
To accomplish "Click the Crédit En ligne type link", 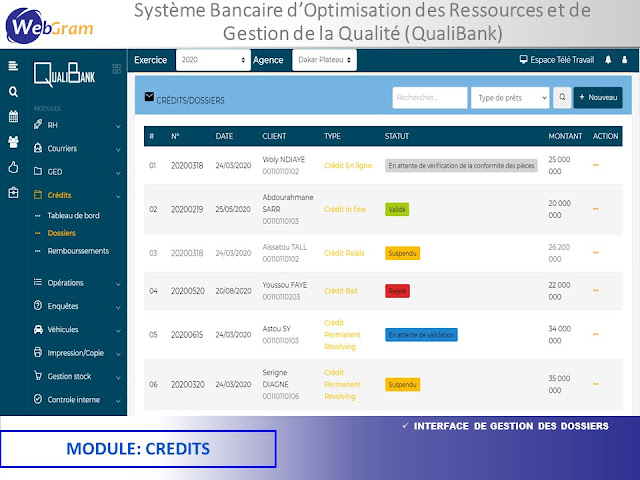I will (348, 165).
